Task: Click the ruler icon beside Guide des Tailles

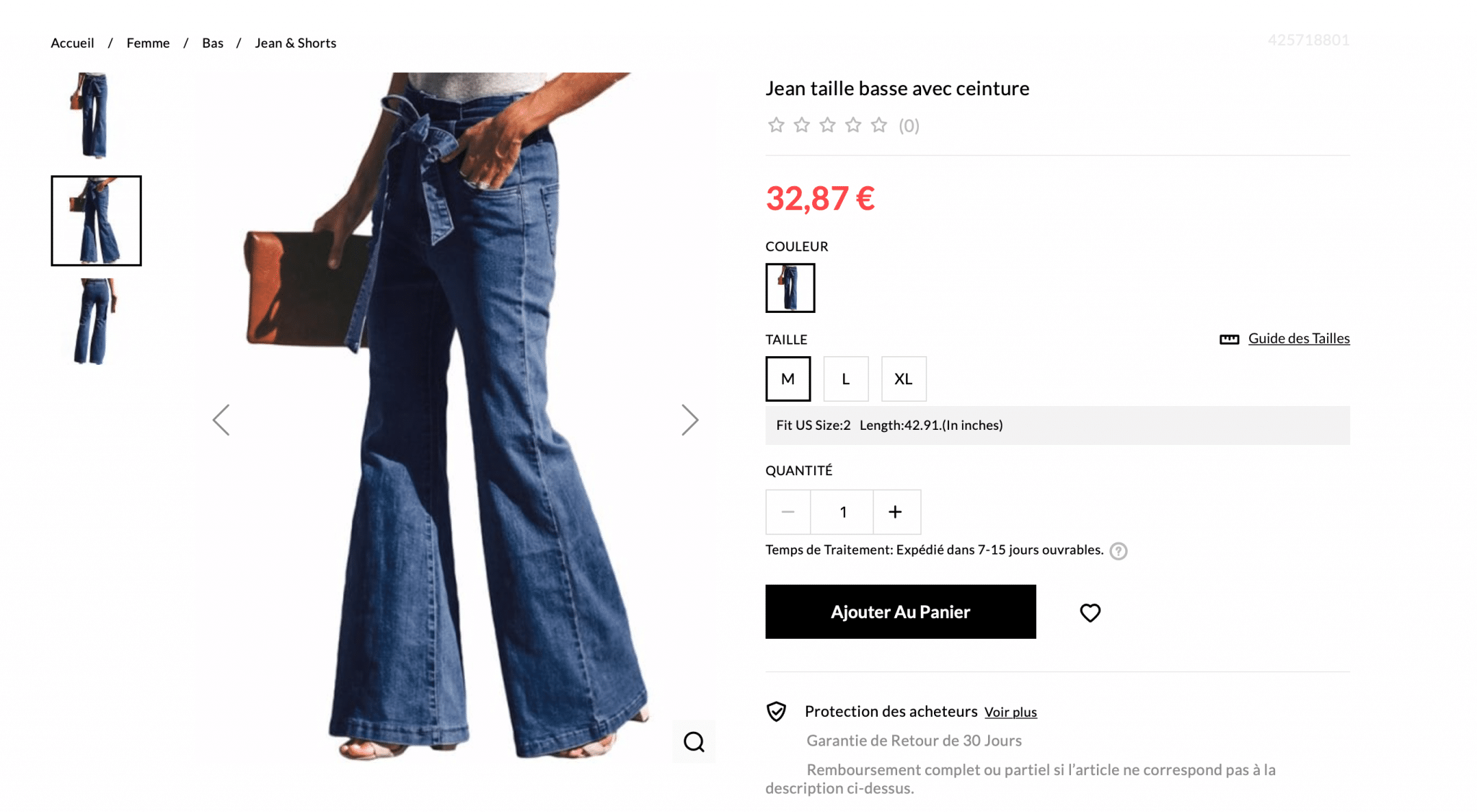Action: [x=1229, y=339]
